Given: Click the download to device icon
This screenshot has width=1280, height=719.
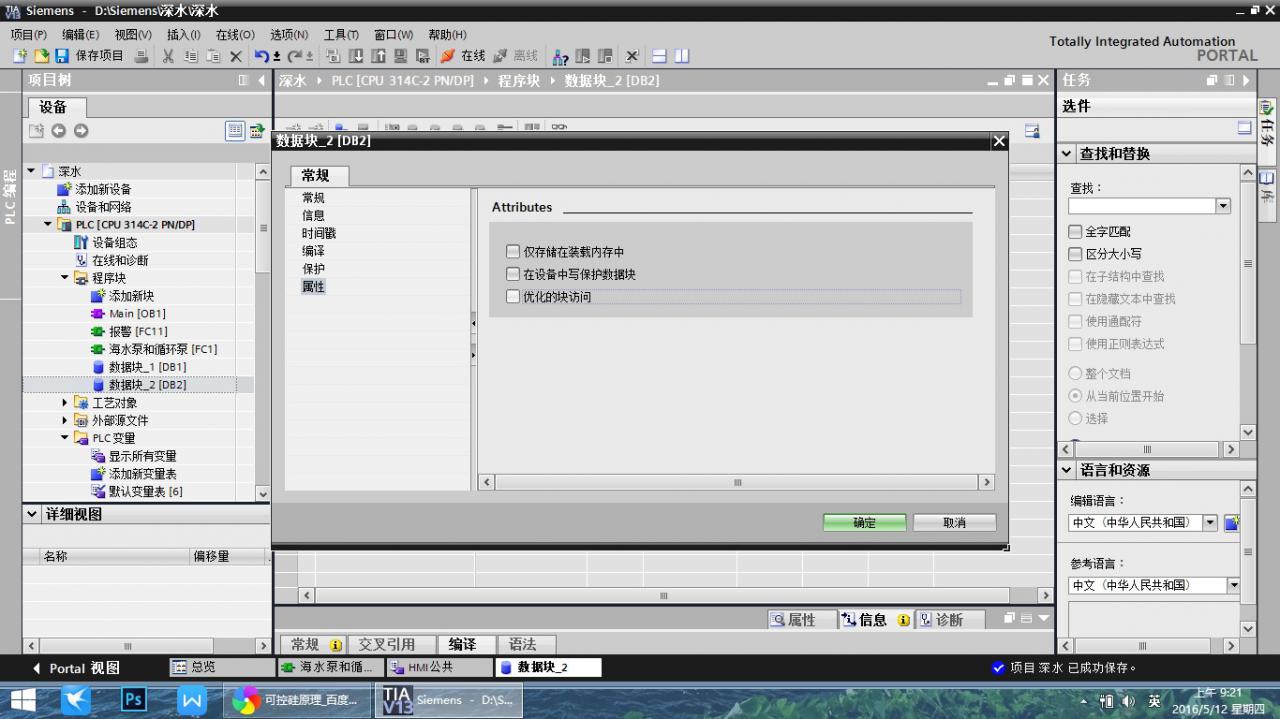Looking at the screenshot, I should (355, 56).
